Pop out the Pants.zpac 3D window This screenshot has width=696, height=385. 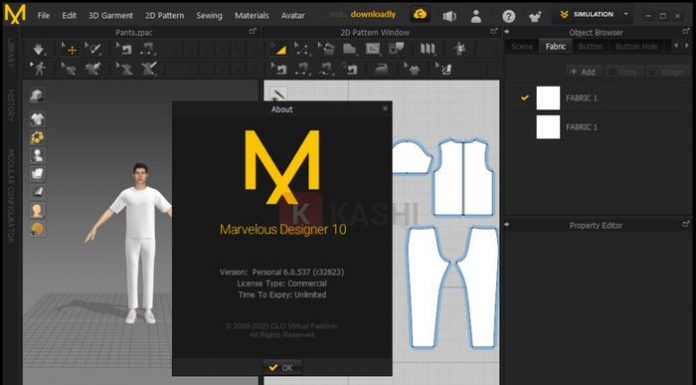click(253, 32)
